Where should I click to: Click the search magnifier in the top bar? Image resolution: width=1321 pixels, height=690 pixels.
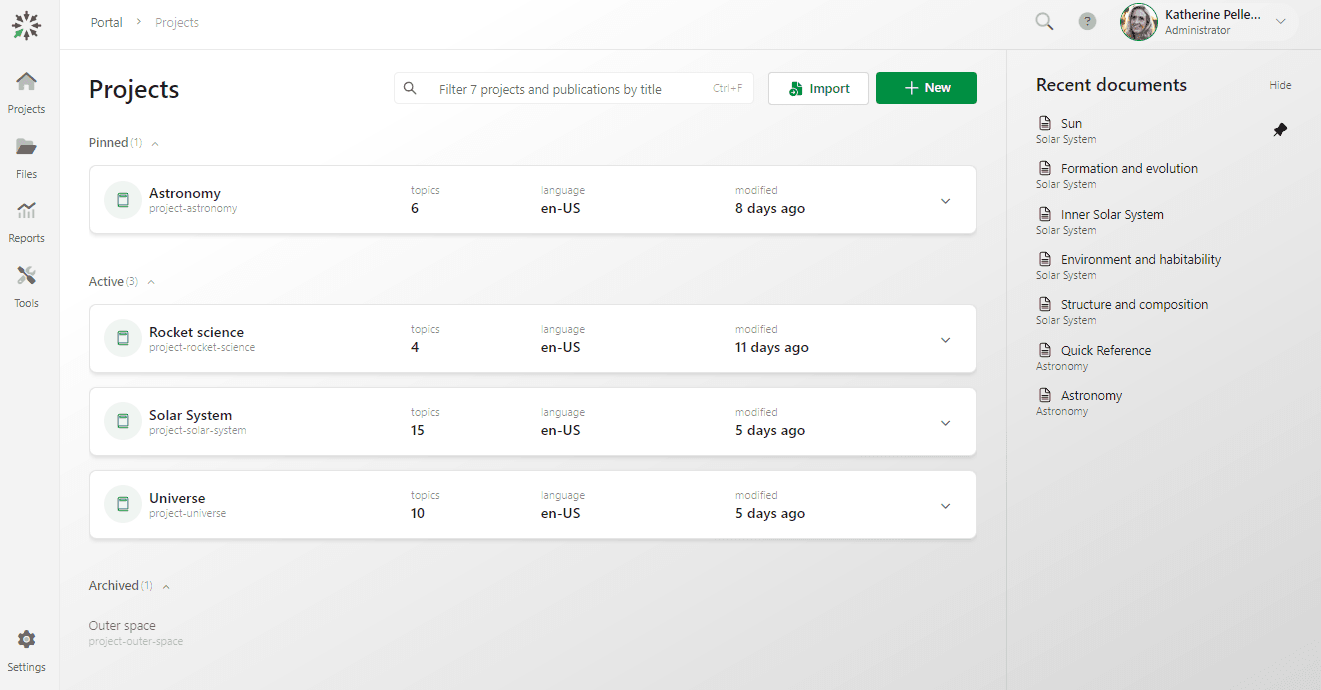[x=1044, y=22]
